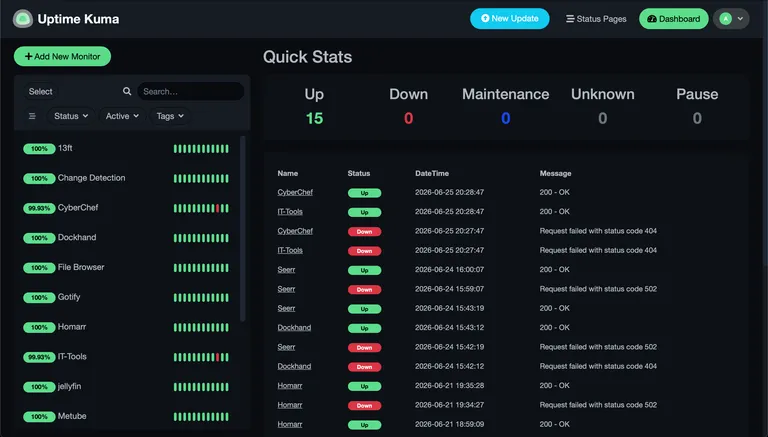Open Seerr link at 16:00:07

[286, 269]
